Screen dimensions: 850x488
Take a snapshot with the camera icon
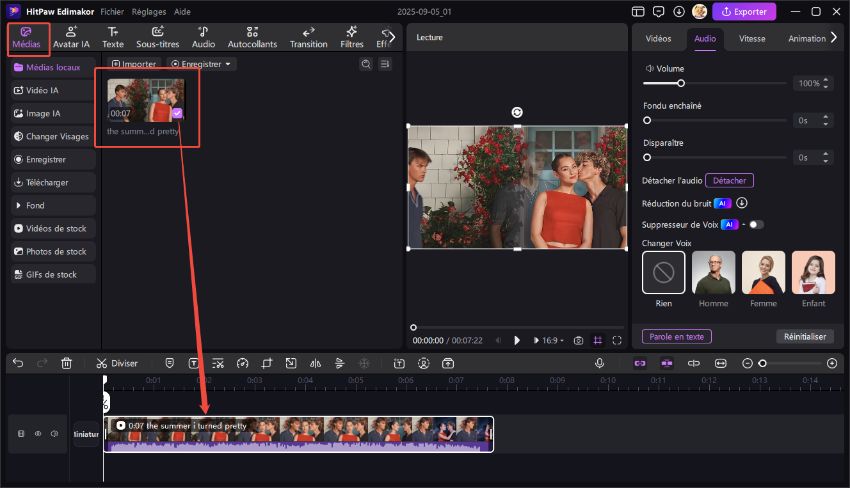[579, 340]
